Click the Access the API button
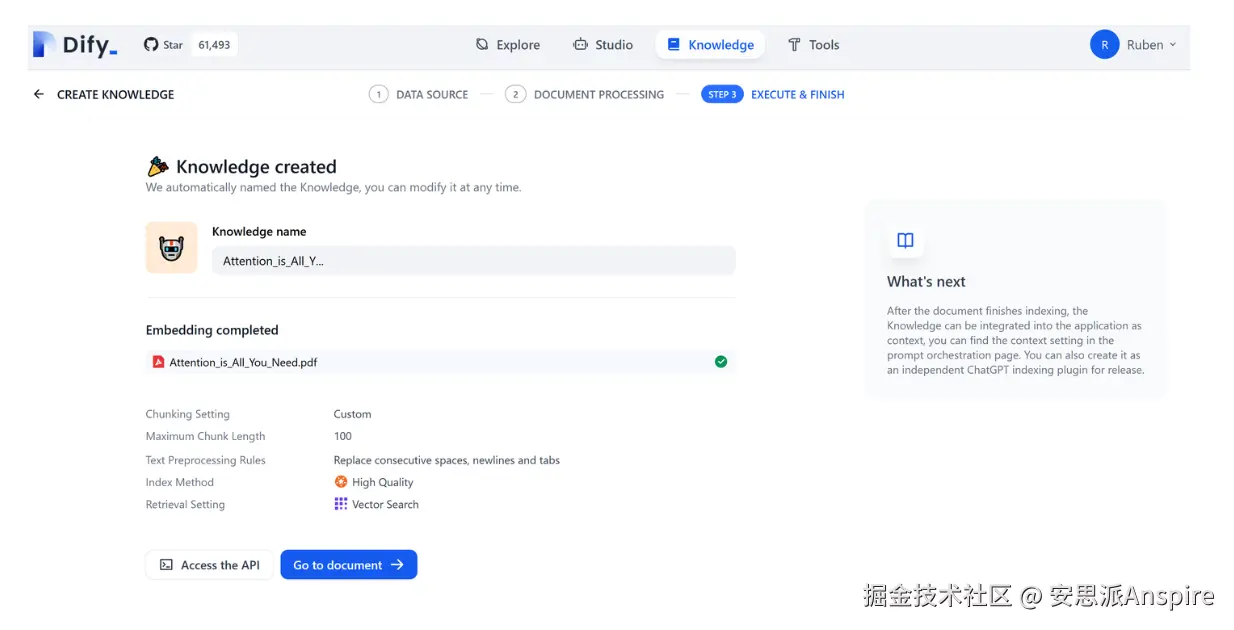 pyautogui.click(x=209, y=565)
